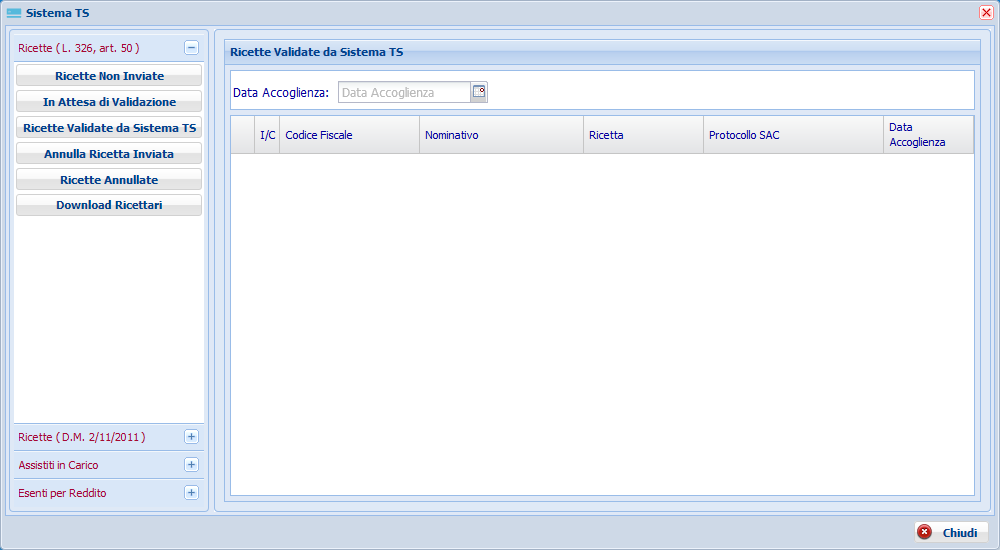
Task: Click the Data Accoglienza: field label
Action: pyautogui.click(x=281, y=93)
